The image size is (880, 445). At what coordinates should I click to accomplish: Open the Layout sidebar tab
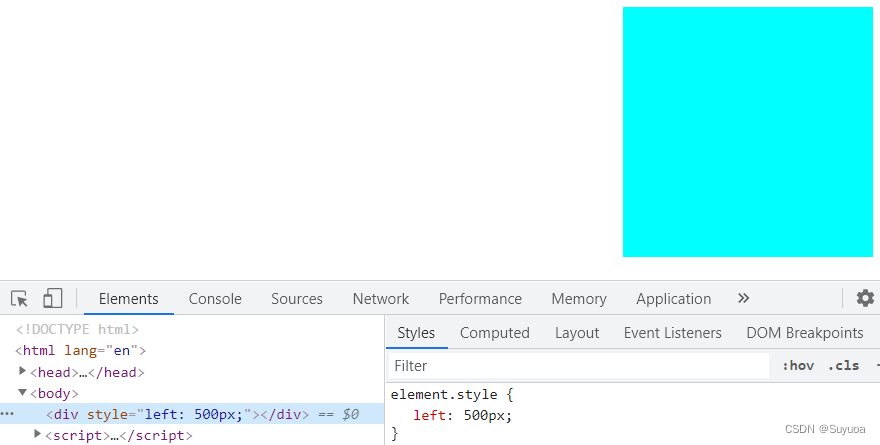577,333
